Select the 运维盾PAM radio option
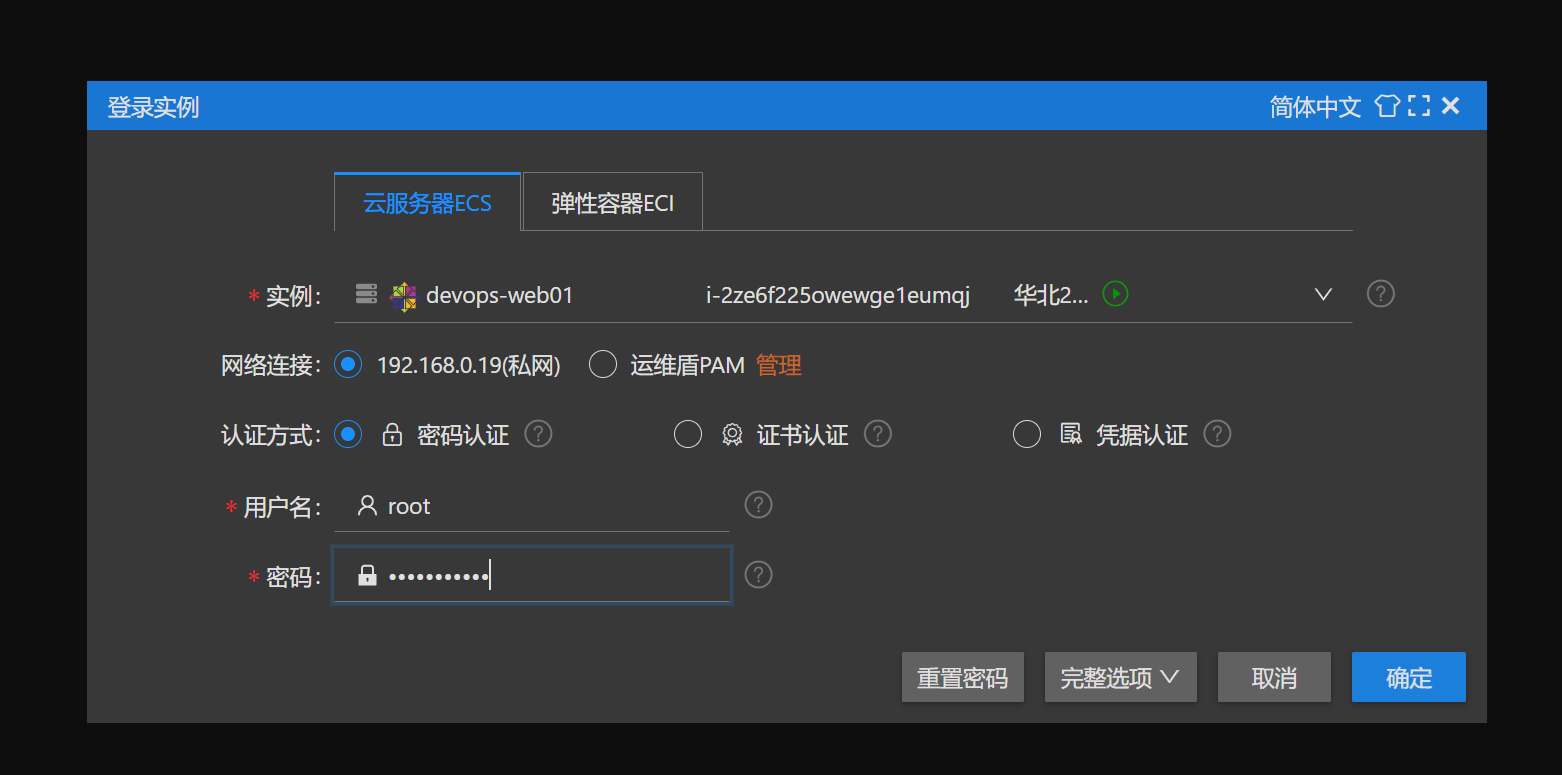 point(603,365)
